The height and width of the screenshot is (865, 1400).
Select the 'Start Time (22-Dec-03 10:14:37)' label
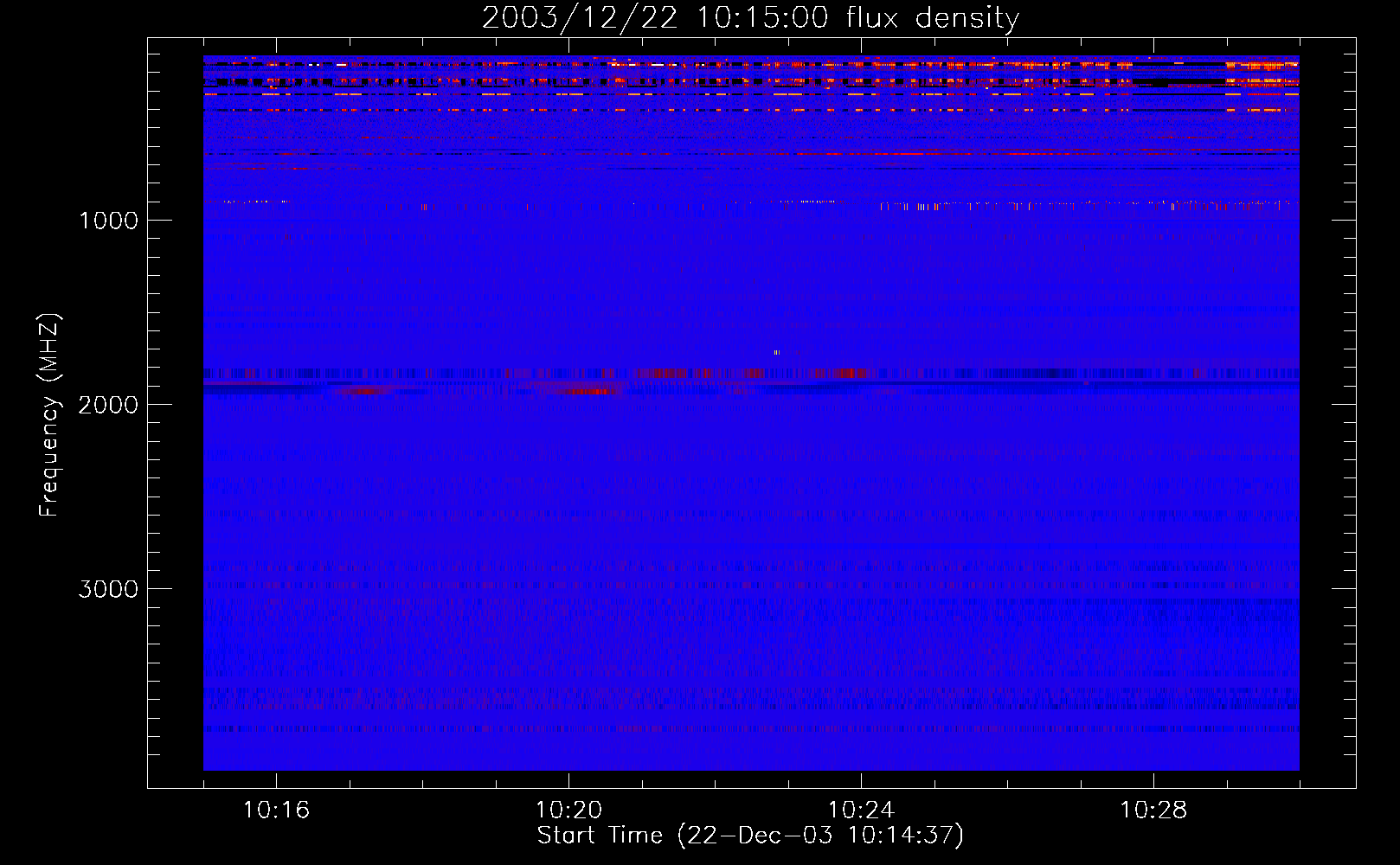click(750, 836)
